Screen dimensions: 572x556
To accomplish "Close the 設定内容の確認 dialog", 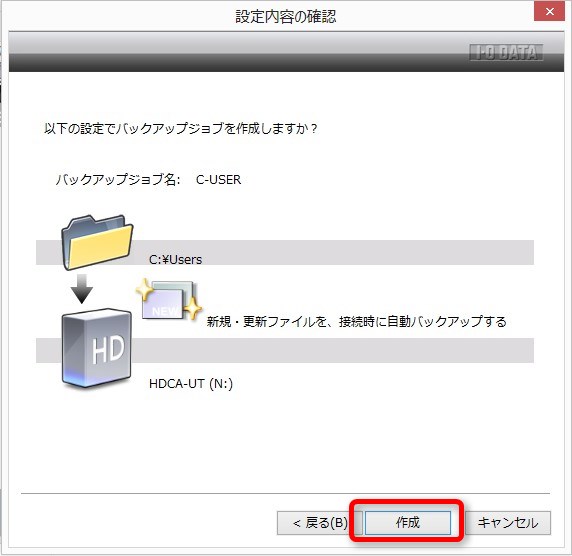I will (549, 12).
